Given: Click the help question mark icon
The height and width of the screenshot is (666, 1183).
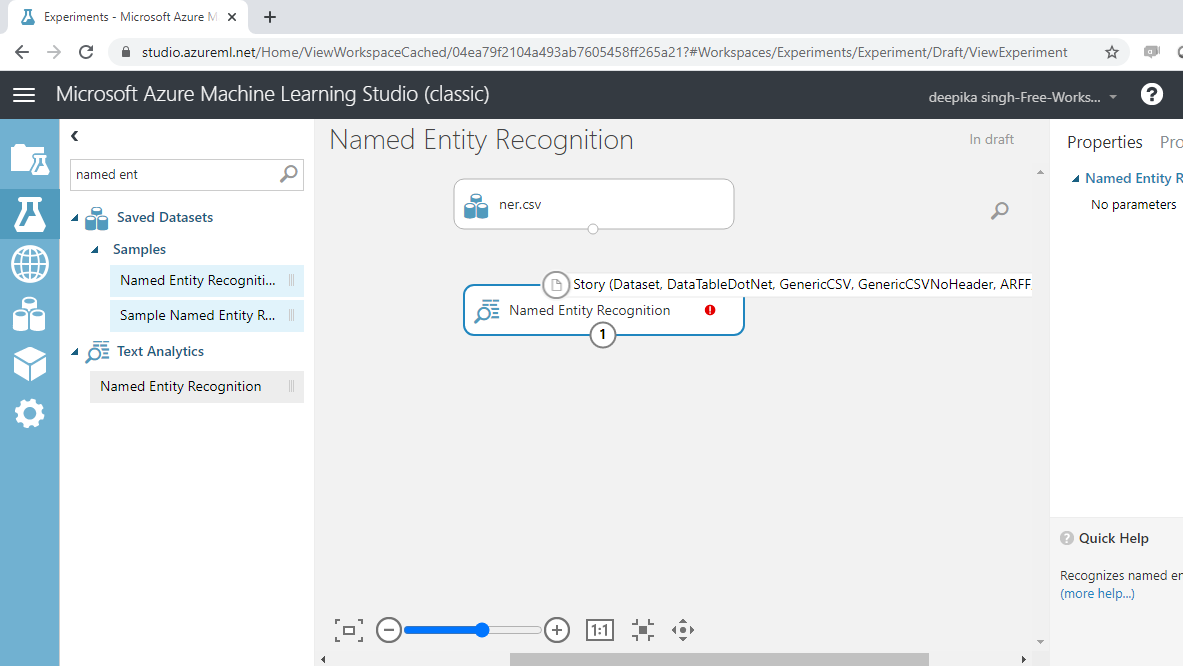Looking at the screenshot, I should coord(1151,94).
